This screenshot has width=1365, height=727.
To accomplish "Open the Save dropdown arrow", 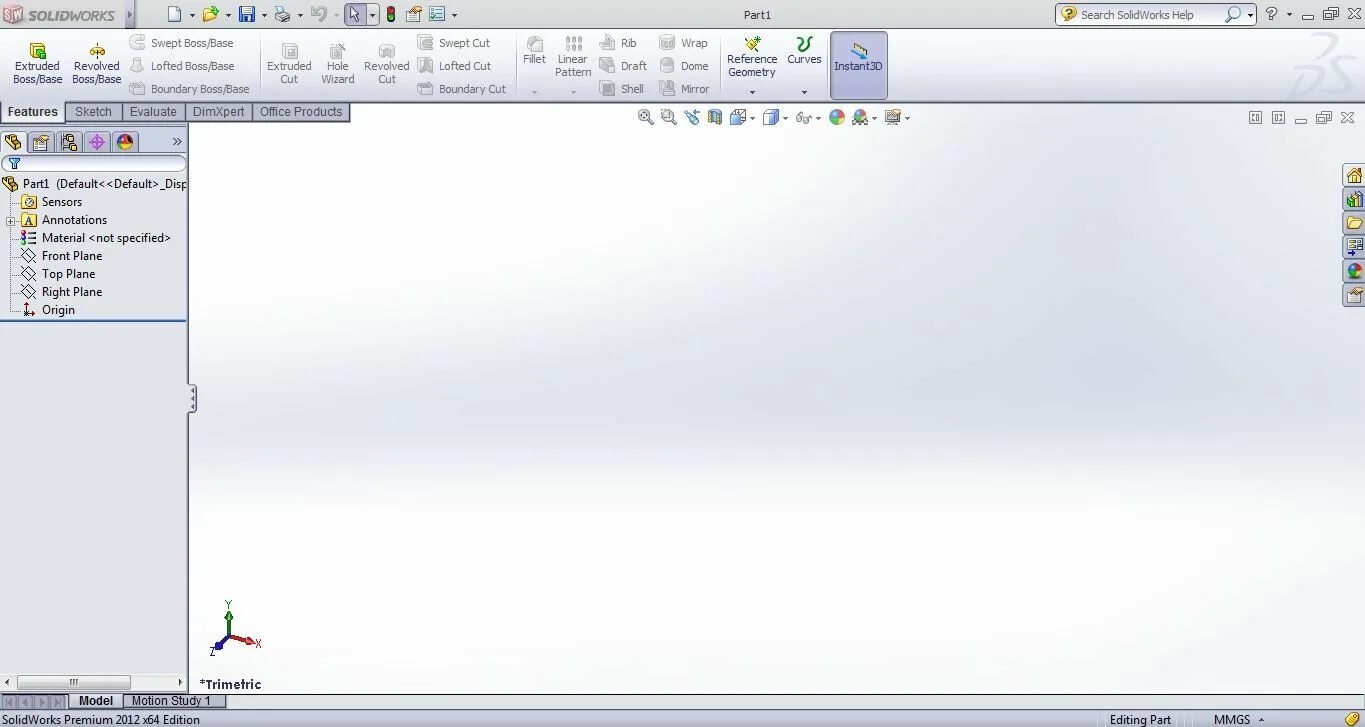I will 264,15.
